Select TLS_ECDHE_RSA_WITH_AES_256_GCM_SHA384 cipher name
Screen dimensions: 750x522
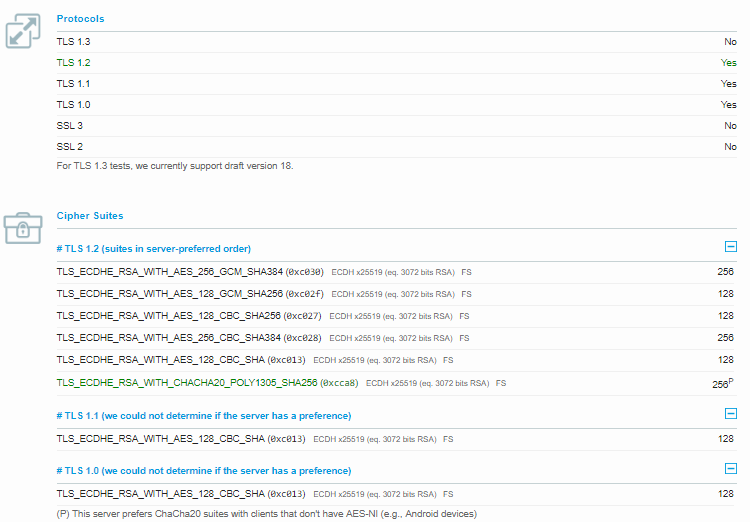pyautogui.click(x=170, y=272)
